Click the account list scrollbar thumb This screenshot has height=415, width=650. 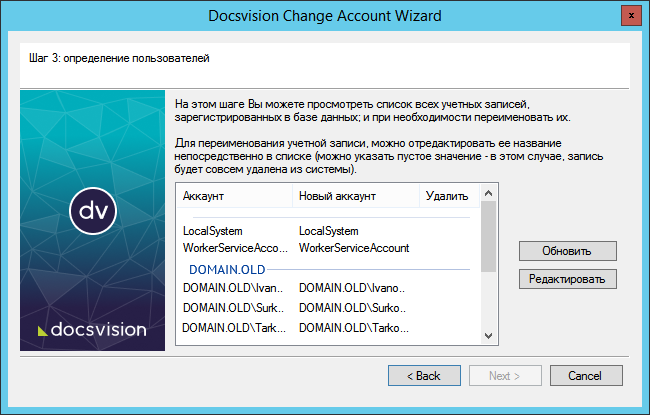pos(489,235)
